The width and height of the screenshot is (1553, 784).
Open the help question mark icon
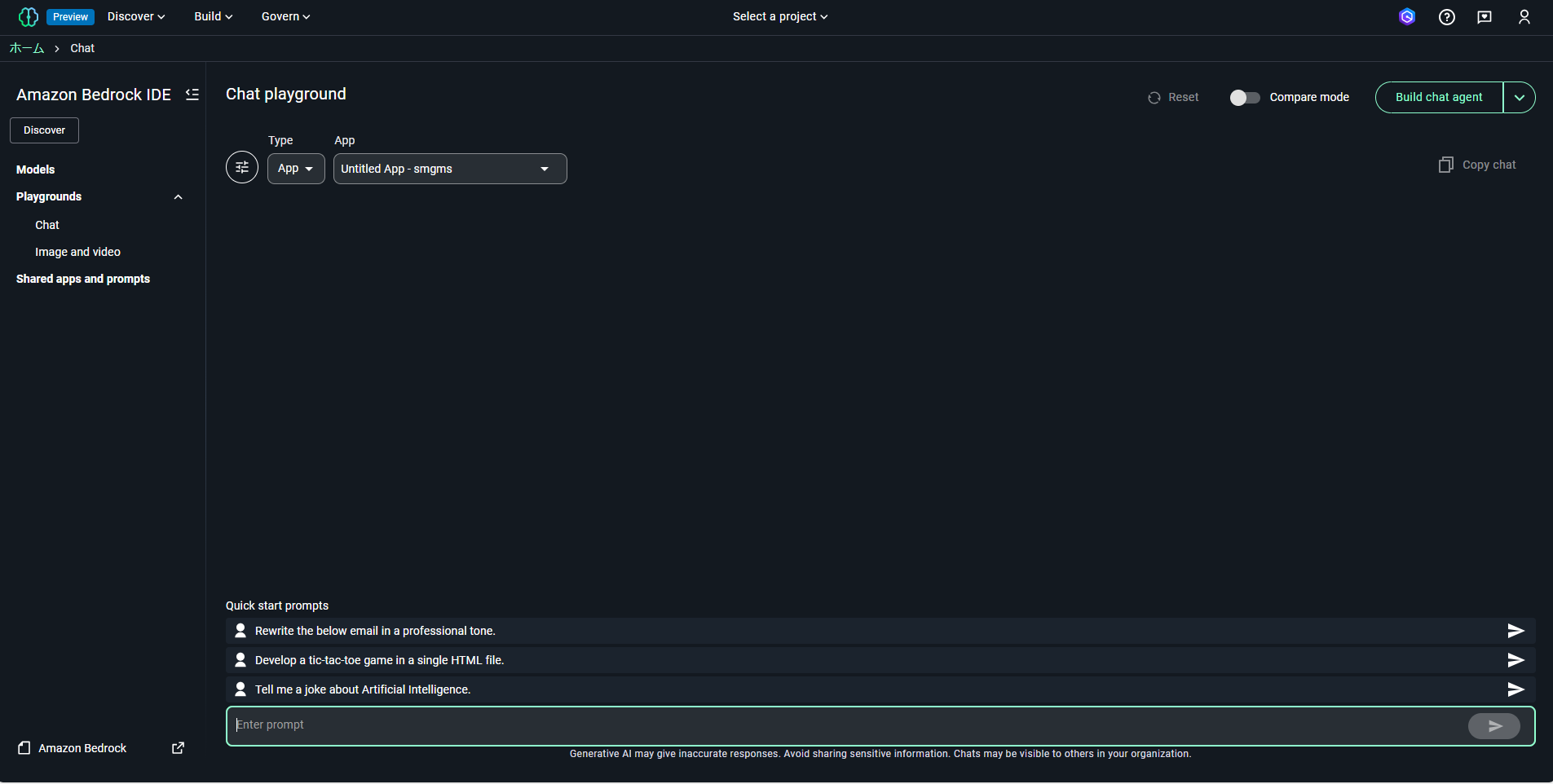1446,16
